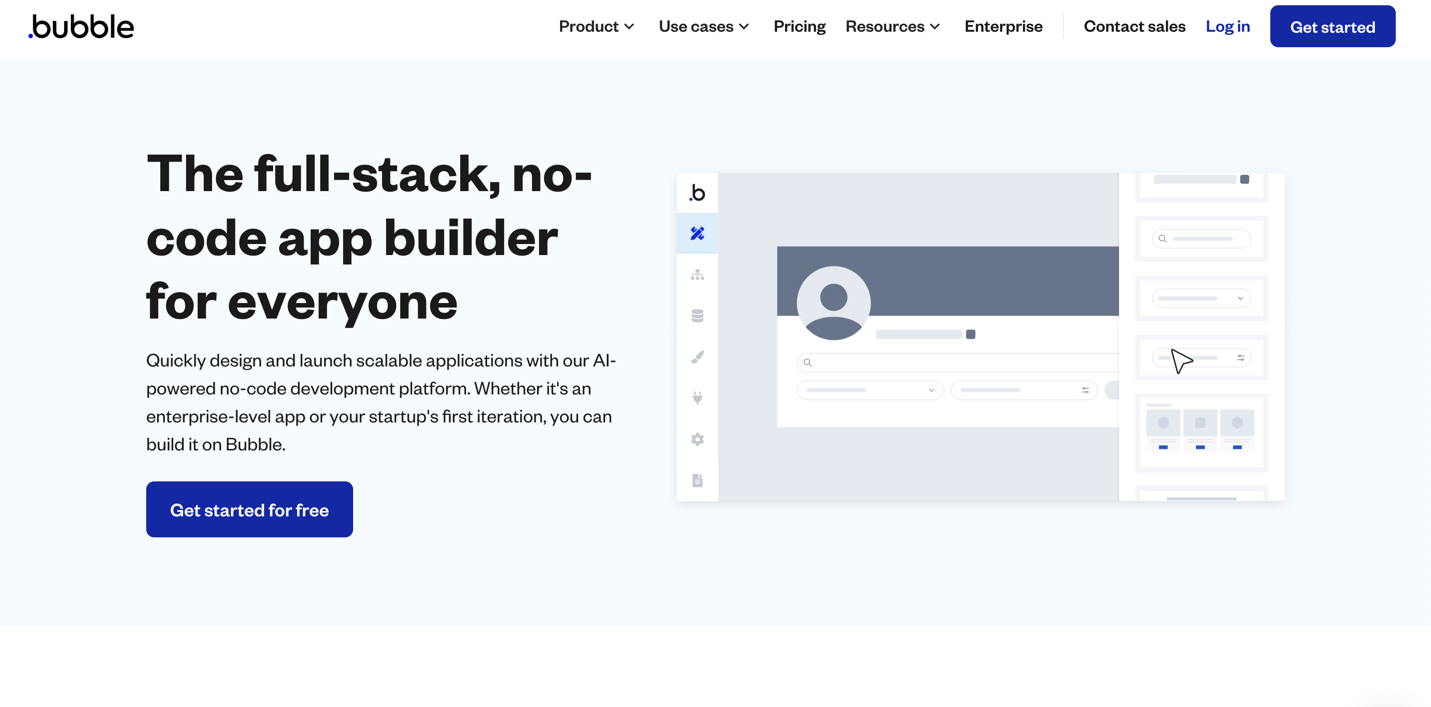Click the Get started button in the header
Viewport: 1431px width, 707px height.
coord(1332,27)
